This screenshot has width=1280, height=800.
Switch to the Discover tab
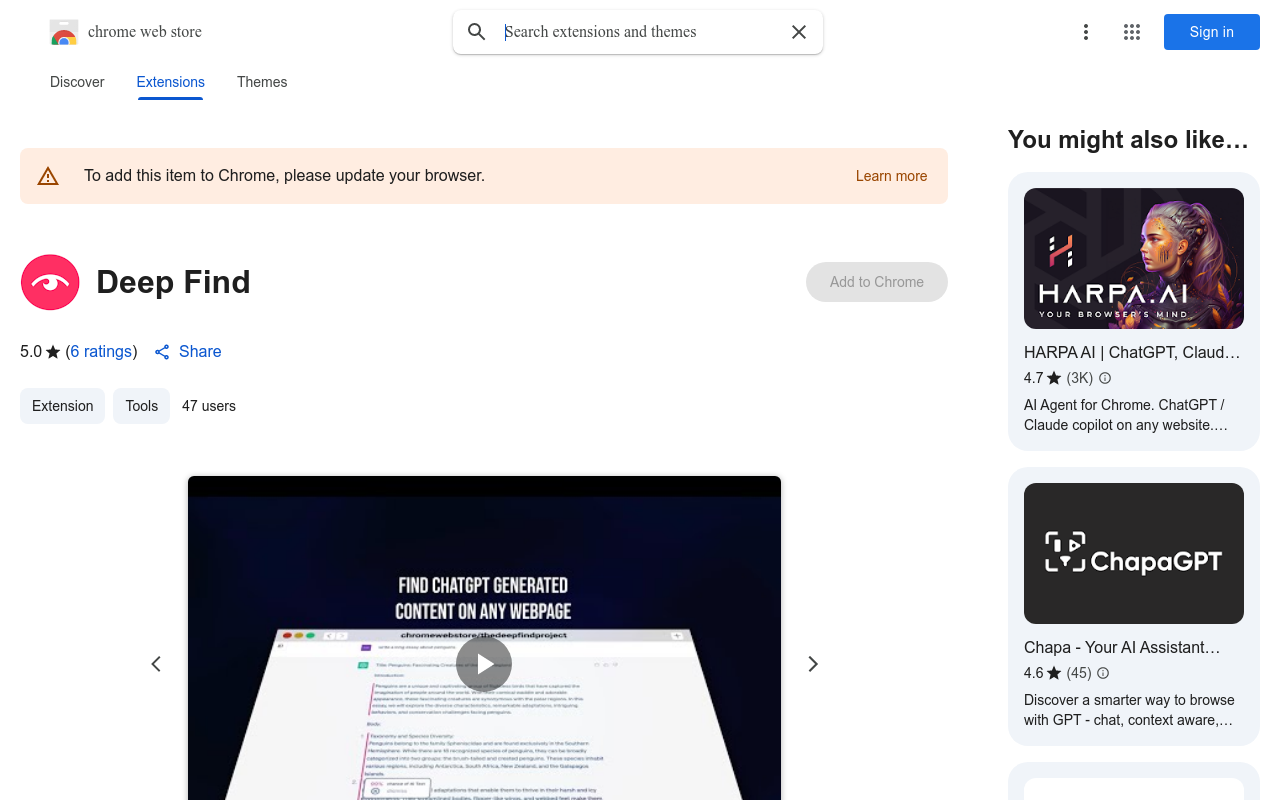(77, 82)
